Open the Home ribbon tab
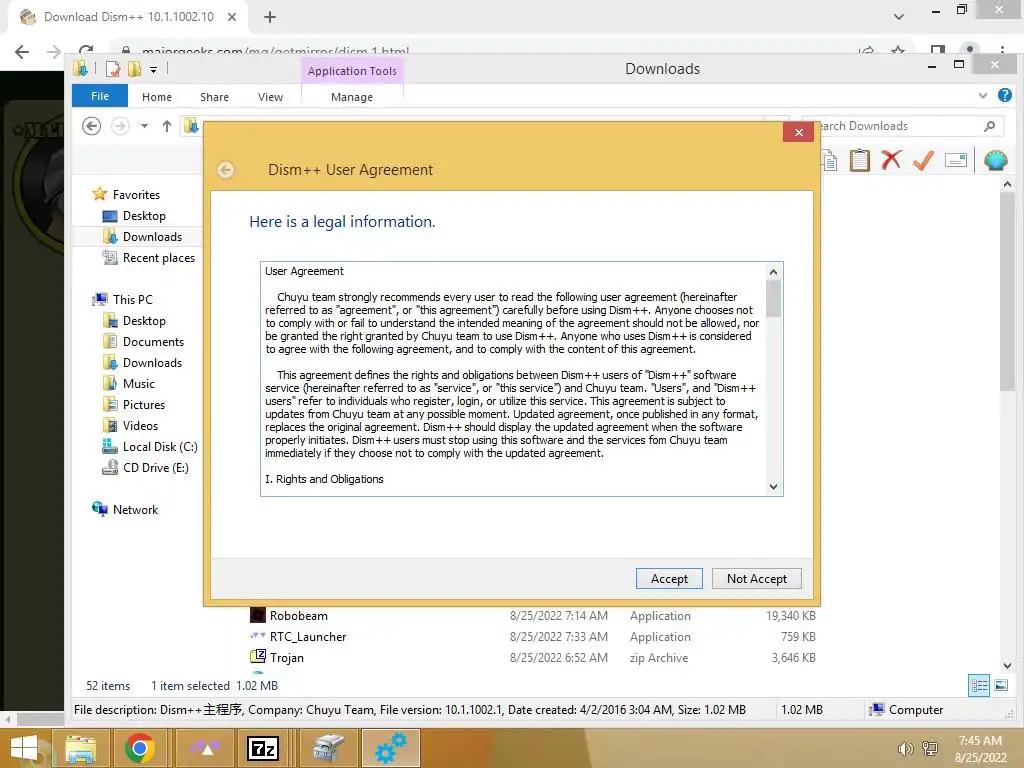 pyautogui.click(x=157, y=97)
